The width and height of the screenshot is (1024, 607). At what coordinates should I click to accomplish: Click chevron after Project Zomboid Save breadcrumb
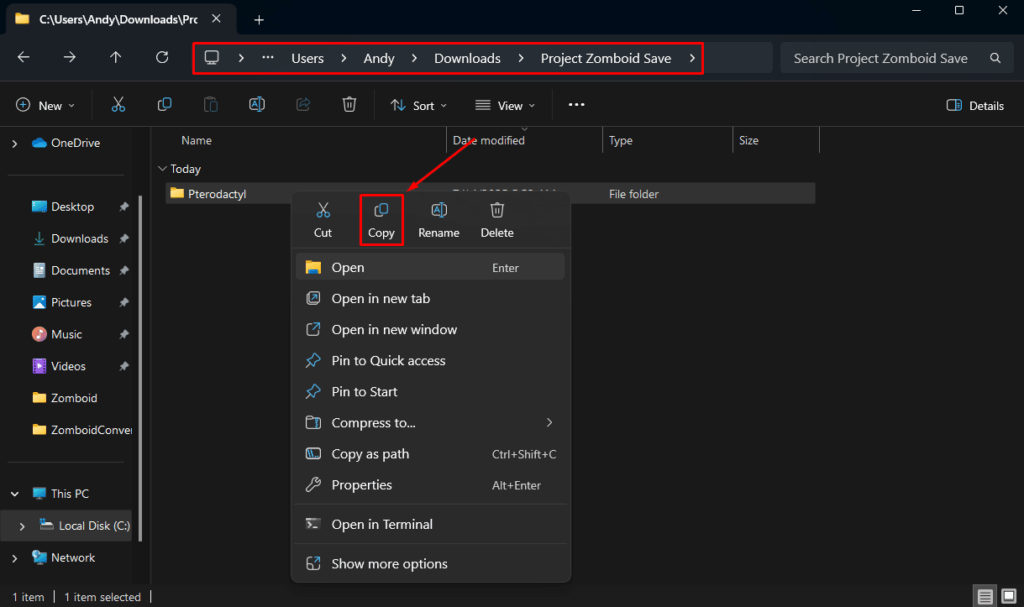[x=692, y=58]
